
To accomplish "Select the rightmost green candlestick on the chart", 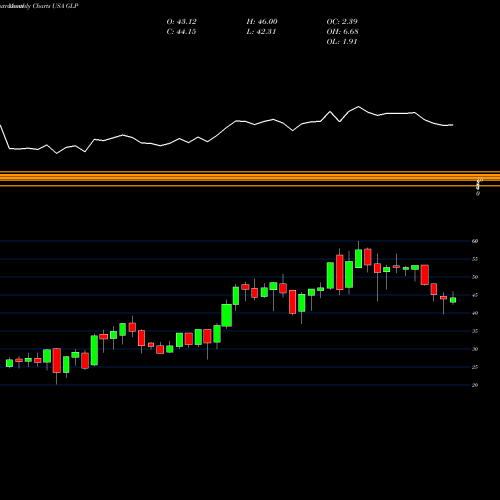I will [453, 300].
